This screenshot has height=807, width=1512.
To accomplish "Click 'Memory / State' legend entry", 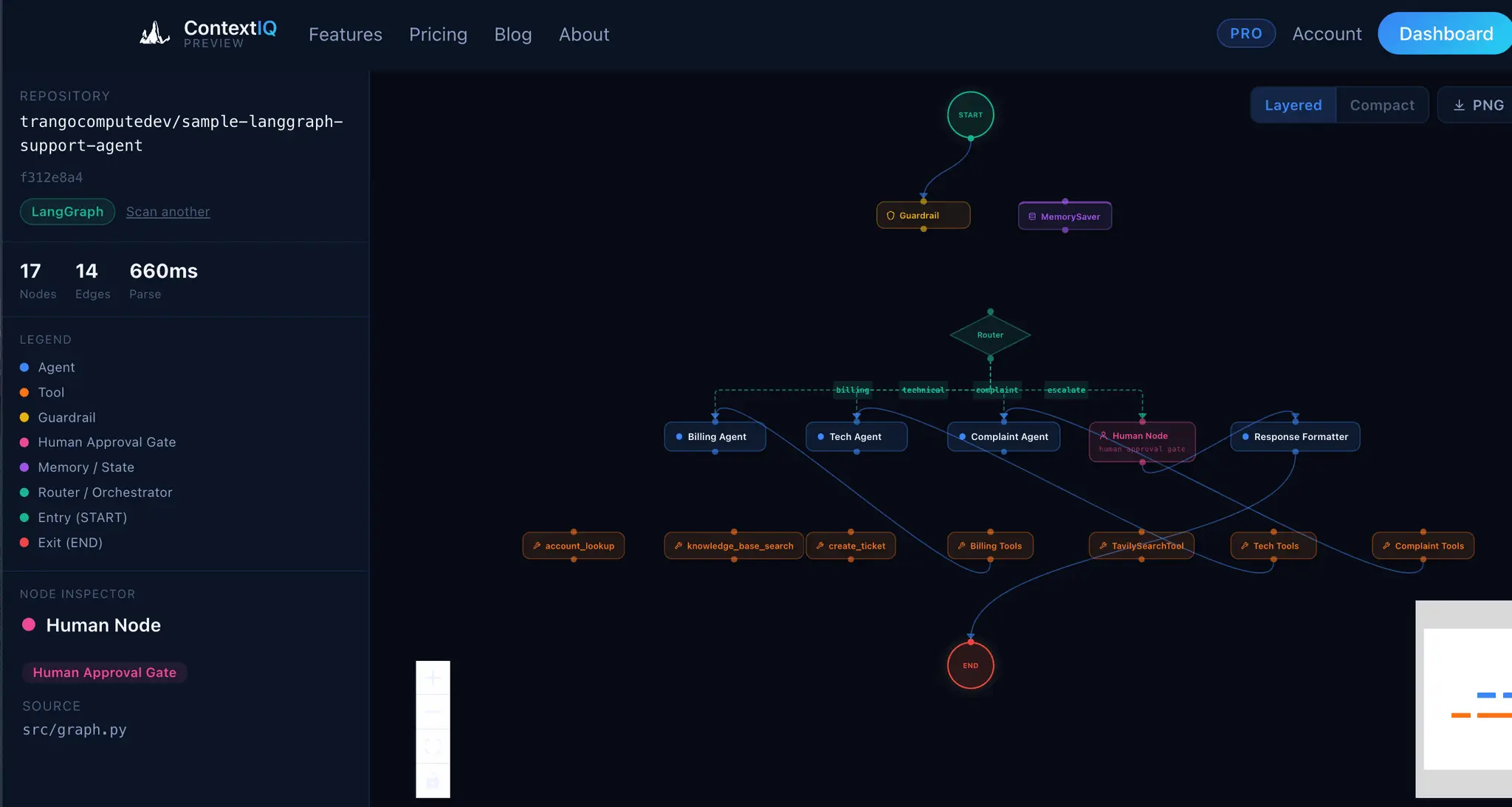I will coord(77,467).
